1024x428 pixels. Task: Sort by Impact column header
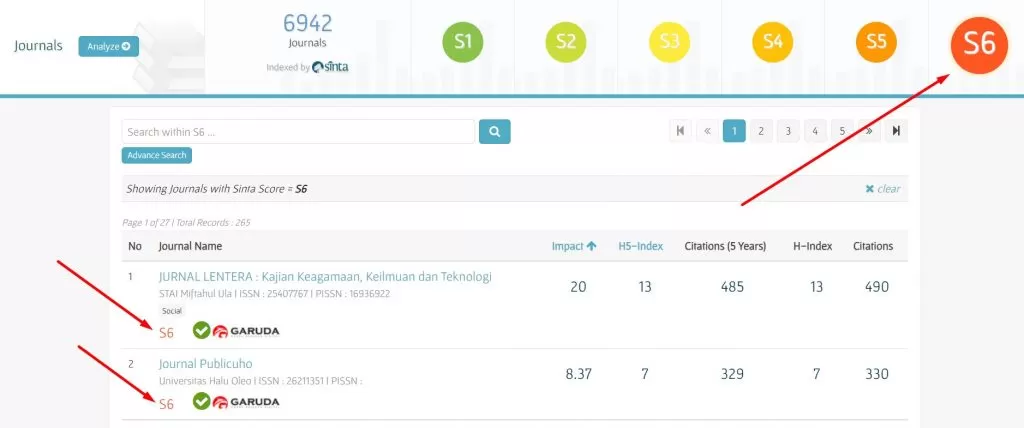(574, 246)
